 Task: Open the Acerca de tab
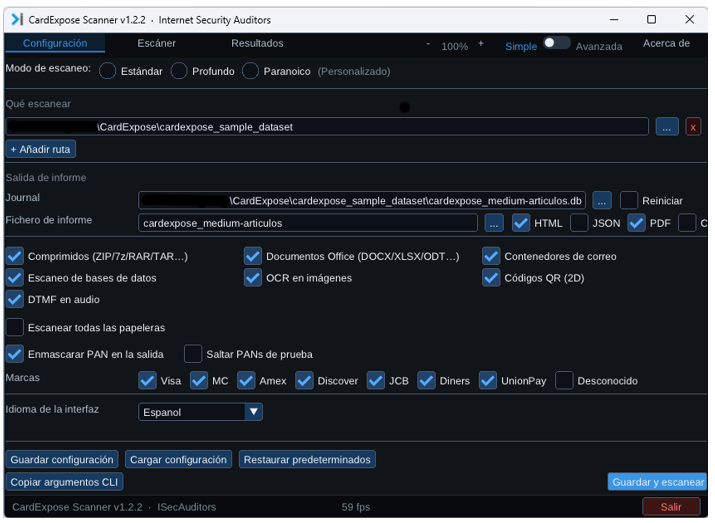click(x=666, y=43)
